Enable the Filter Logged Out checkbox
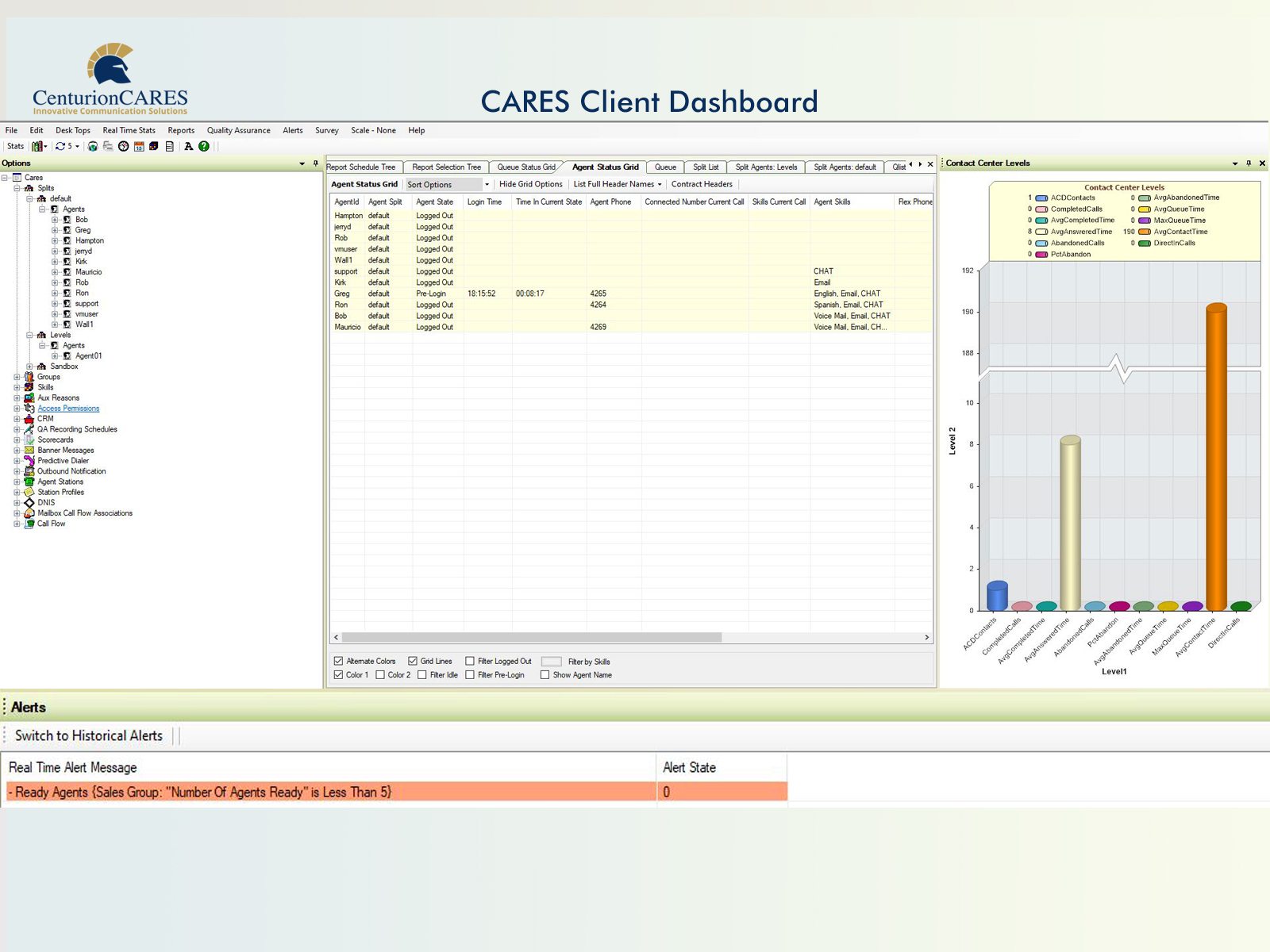 pos(470,661)
